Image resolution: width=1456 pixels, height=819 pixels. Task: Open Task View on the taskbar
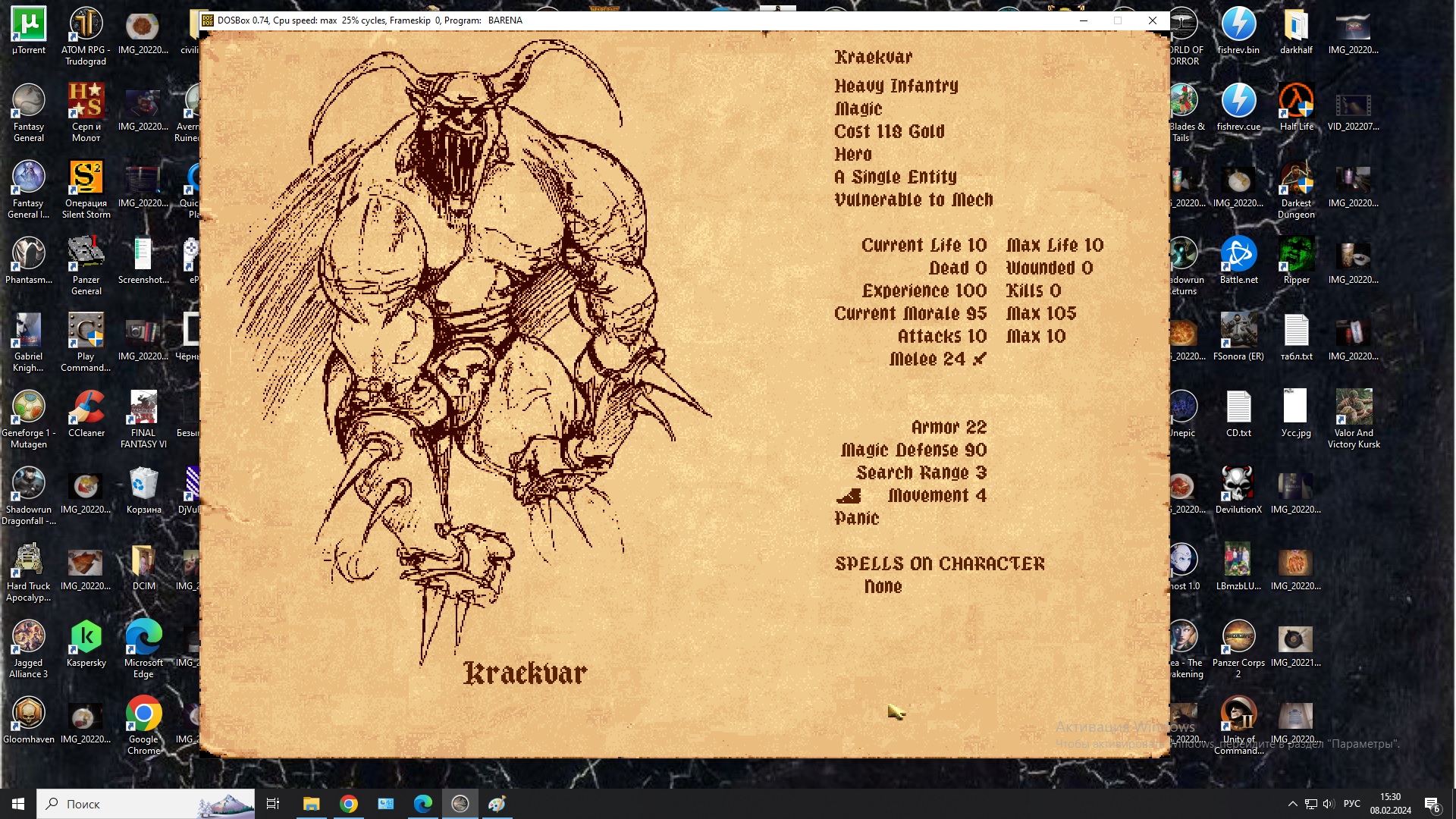[273, 804]
